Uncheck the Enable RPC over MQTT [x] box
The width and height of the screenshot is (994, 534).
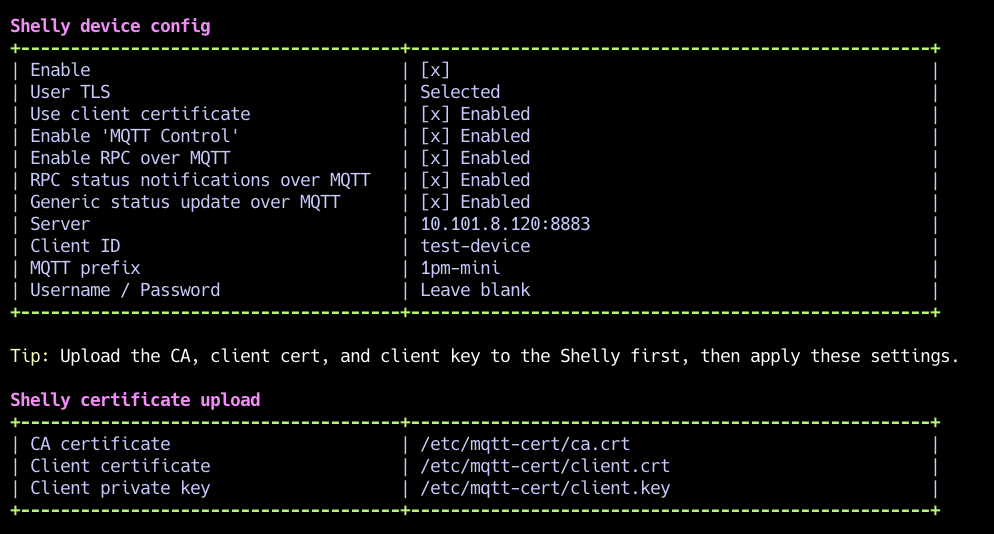pyautogui.click(x=435, y=158)
